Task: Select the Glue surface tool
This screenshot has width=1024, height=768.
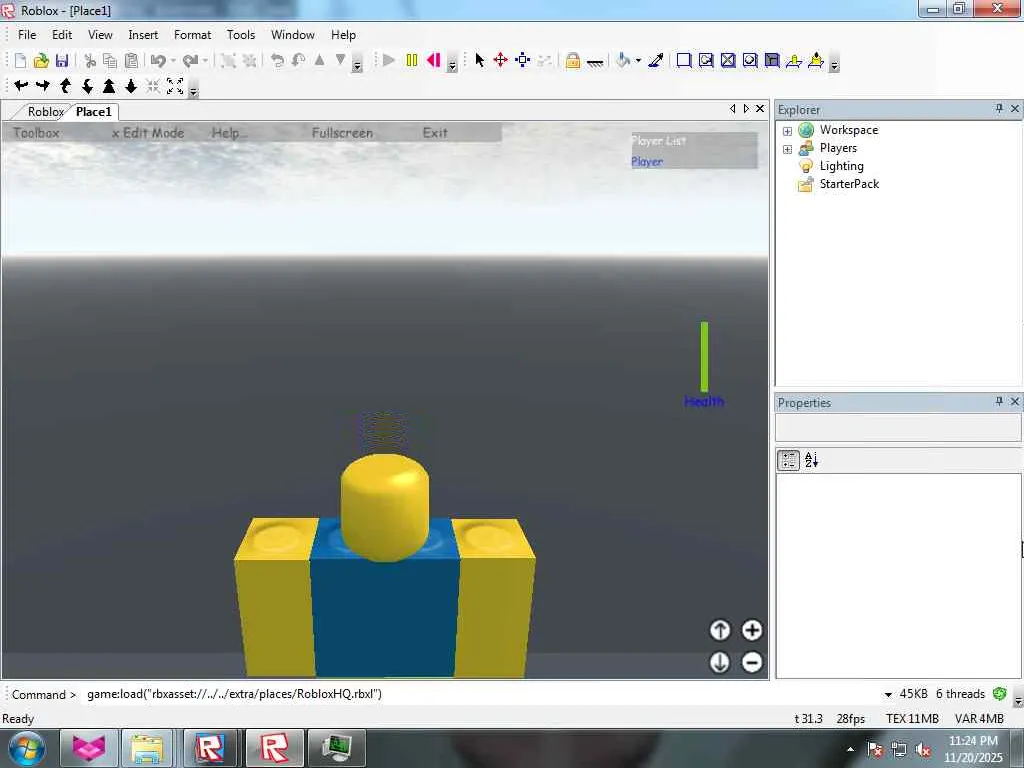Action: pos(706,61)
